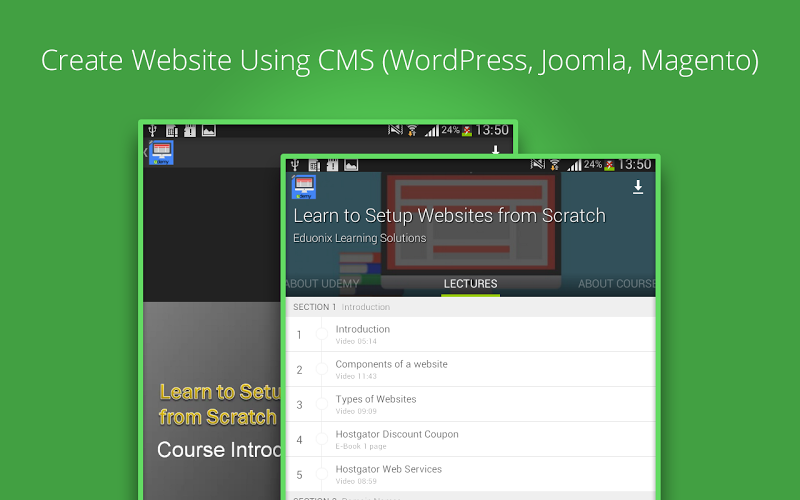Screen dimensions: 800x500
Task: Toggle completion circle for Hostgator Discount Coupon
Action: 322,439
